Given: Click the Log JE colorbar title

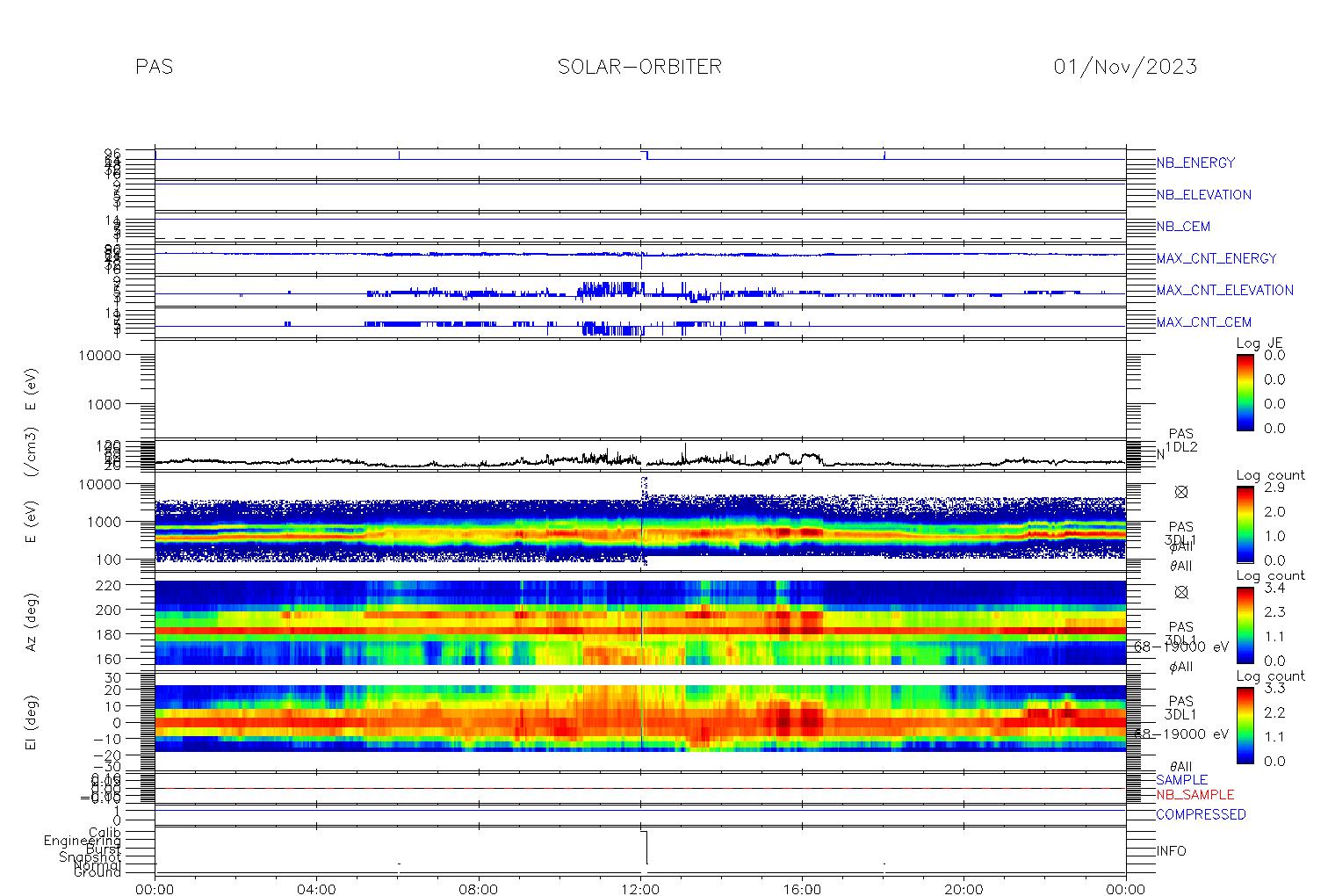Looking at the screenshot, I should (x=1260, y=343).
